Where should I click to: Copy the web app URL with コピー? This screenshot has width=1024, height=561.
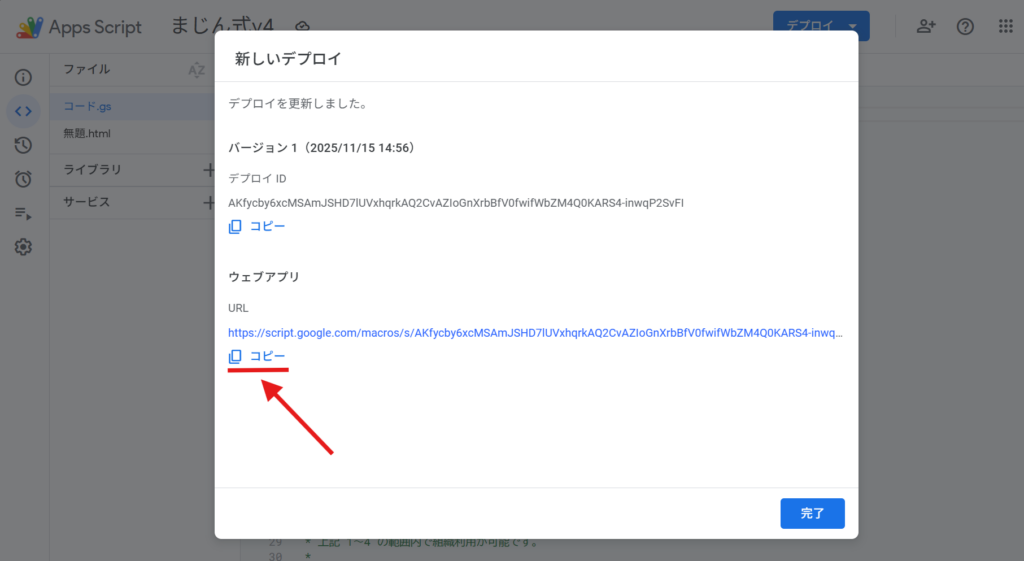(257, 357)
